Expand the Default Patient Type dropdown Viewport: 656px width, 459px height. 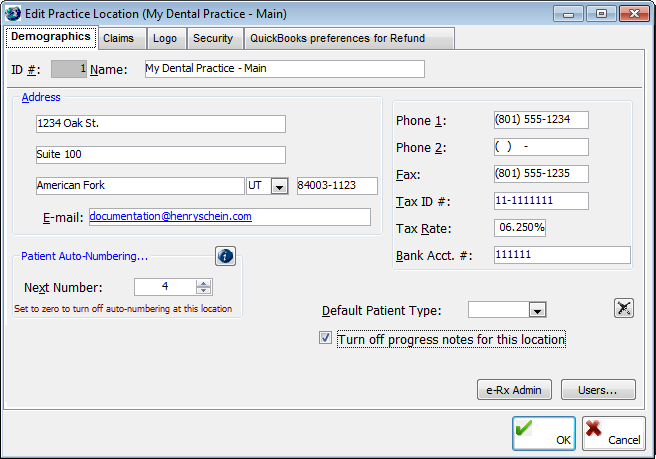(x=537, y=310)
